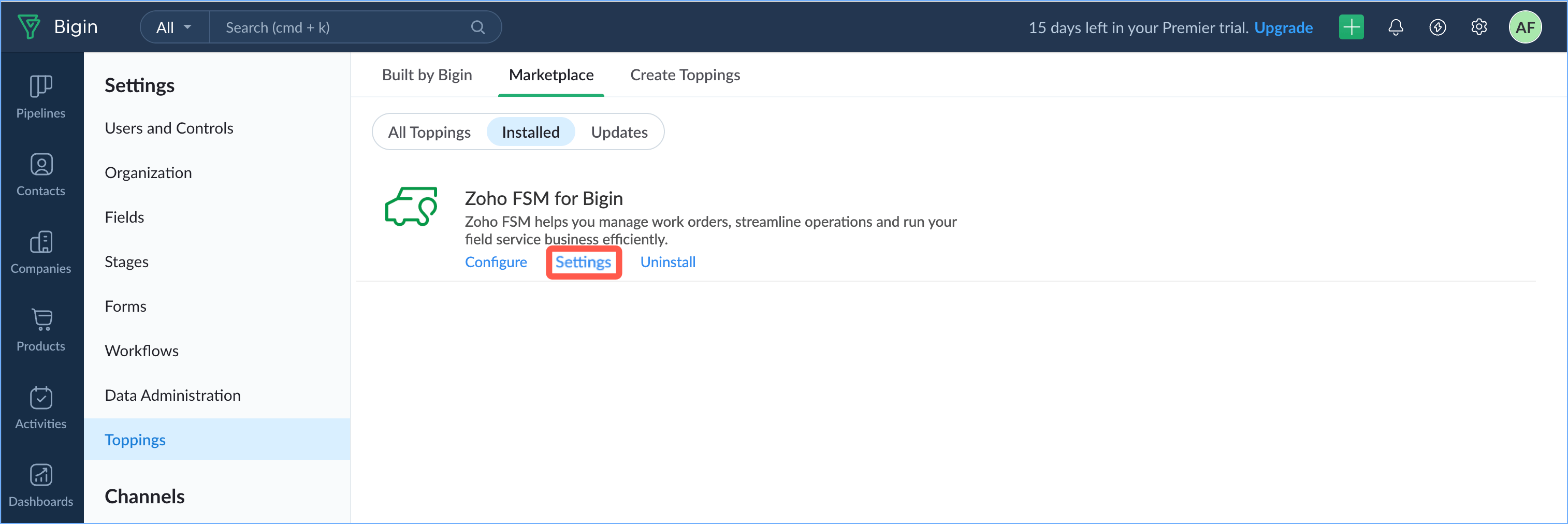
Task: Select the Installed toppings filter
Action: (530, 132)
